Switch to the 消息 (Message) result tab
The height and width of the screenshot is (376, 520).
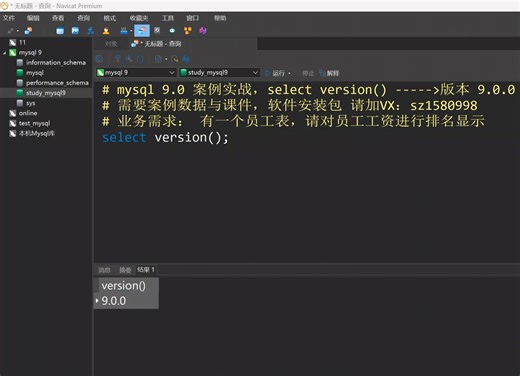[104, 270]
